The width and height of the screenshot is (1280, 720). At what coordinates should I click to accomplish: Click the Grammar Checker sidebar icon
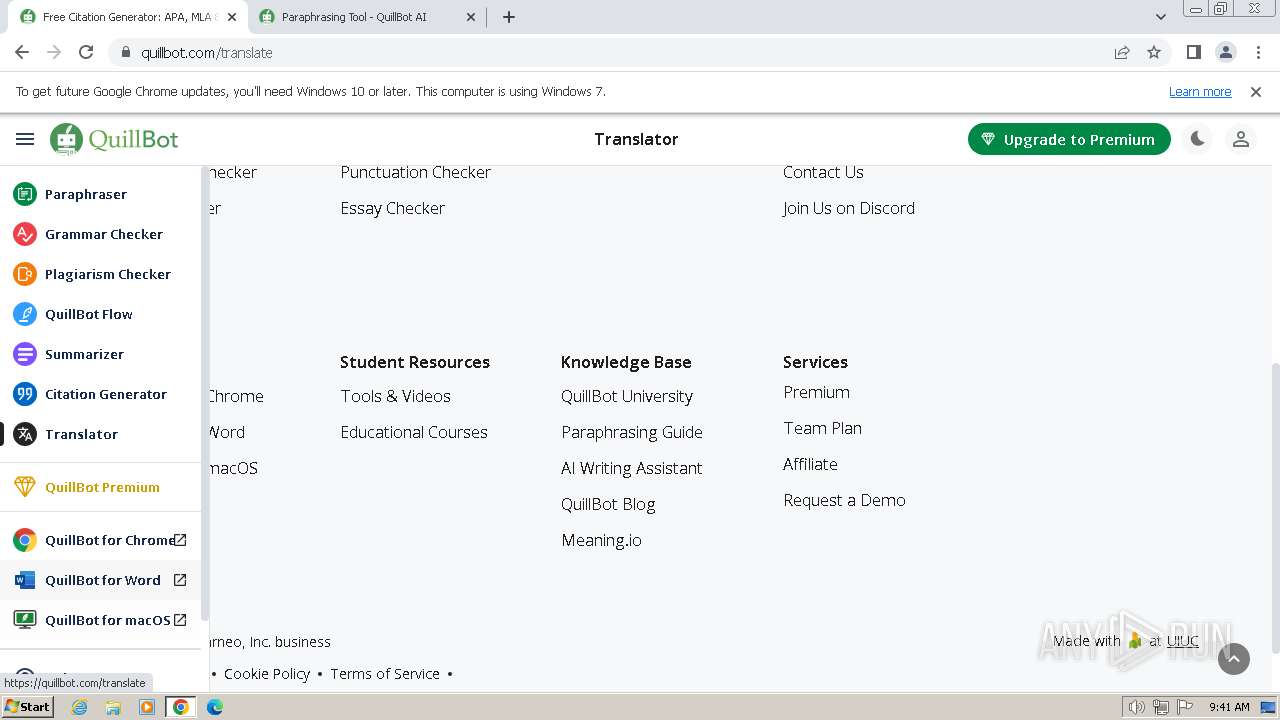[x=25, y=234]
